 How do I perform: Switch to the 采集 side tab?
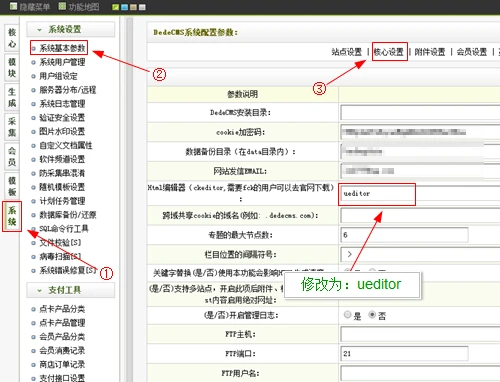(12, 127)
